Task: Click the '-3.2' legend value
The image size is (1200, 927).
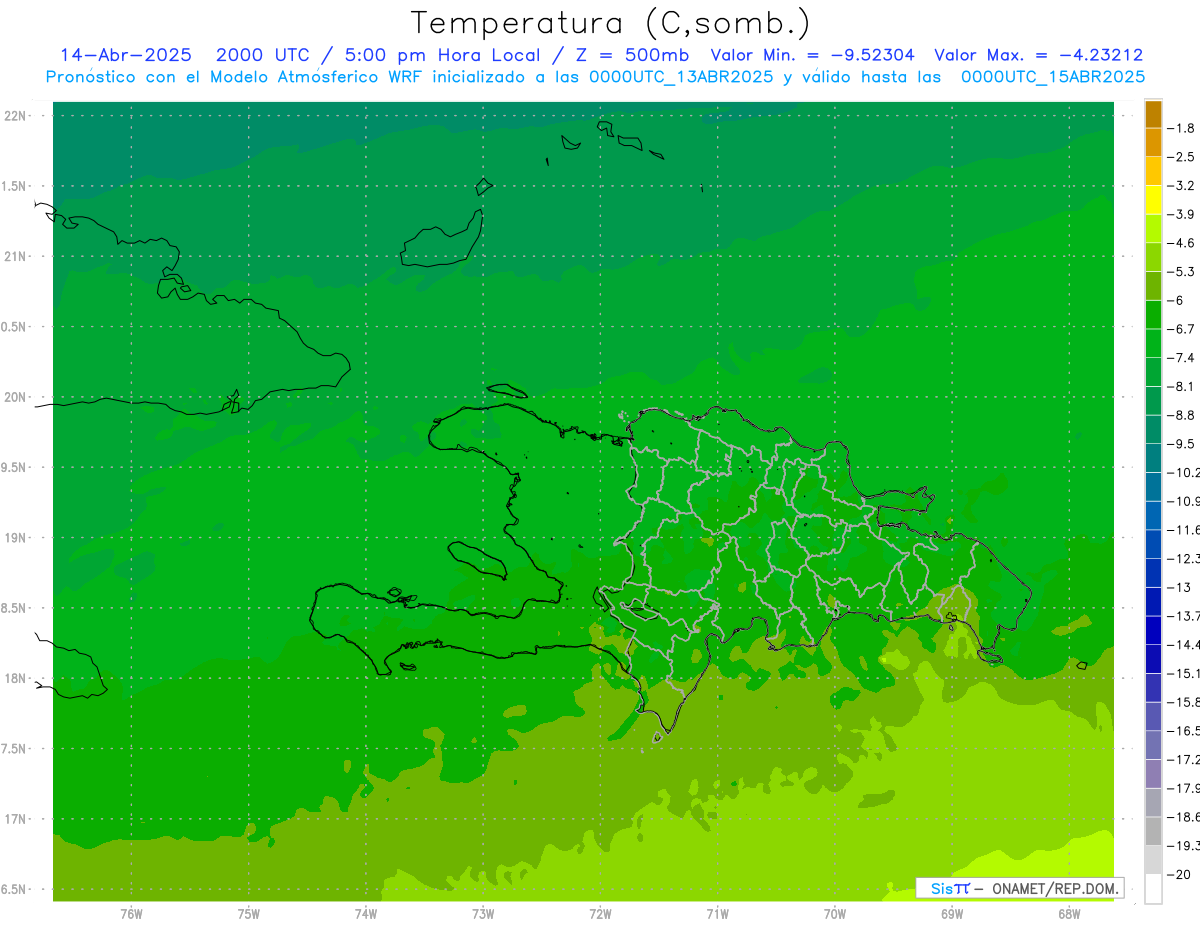Action: pos(1182,185)
